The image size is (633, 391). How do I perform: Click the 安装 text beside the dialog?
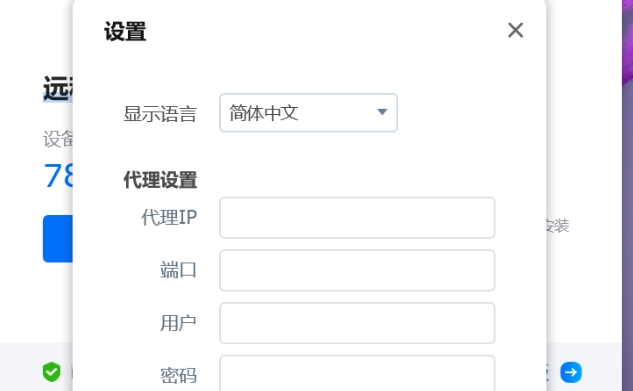point(558,226)
